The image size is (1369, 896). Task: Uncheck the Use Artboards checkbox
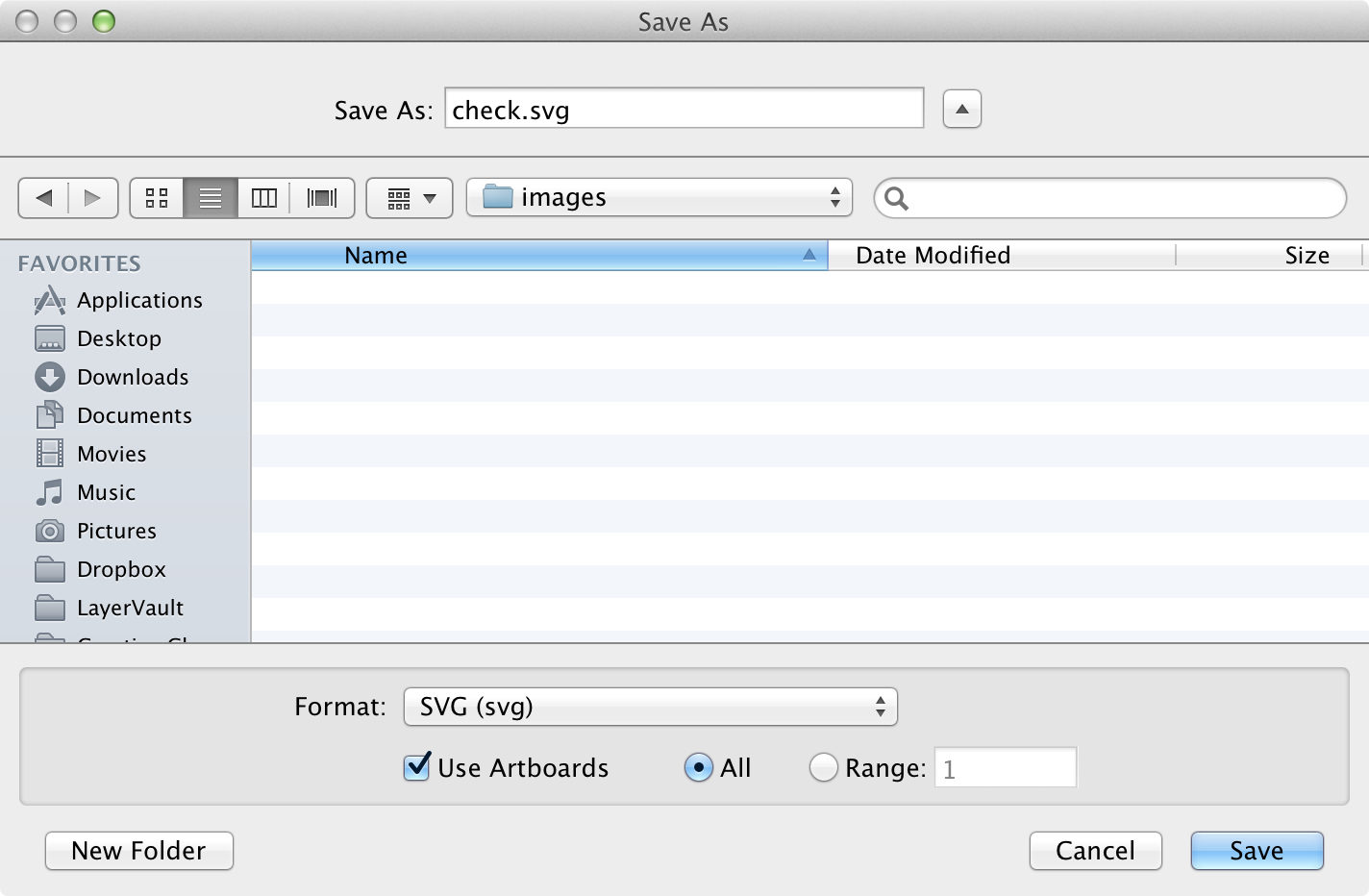coord(417,767)
